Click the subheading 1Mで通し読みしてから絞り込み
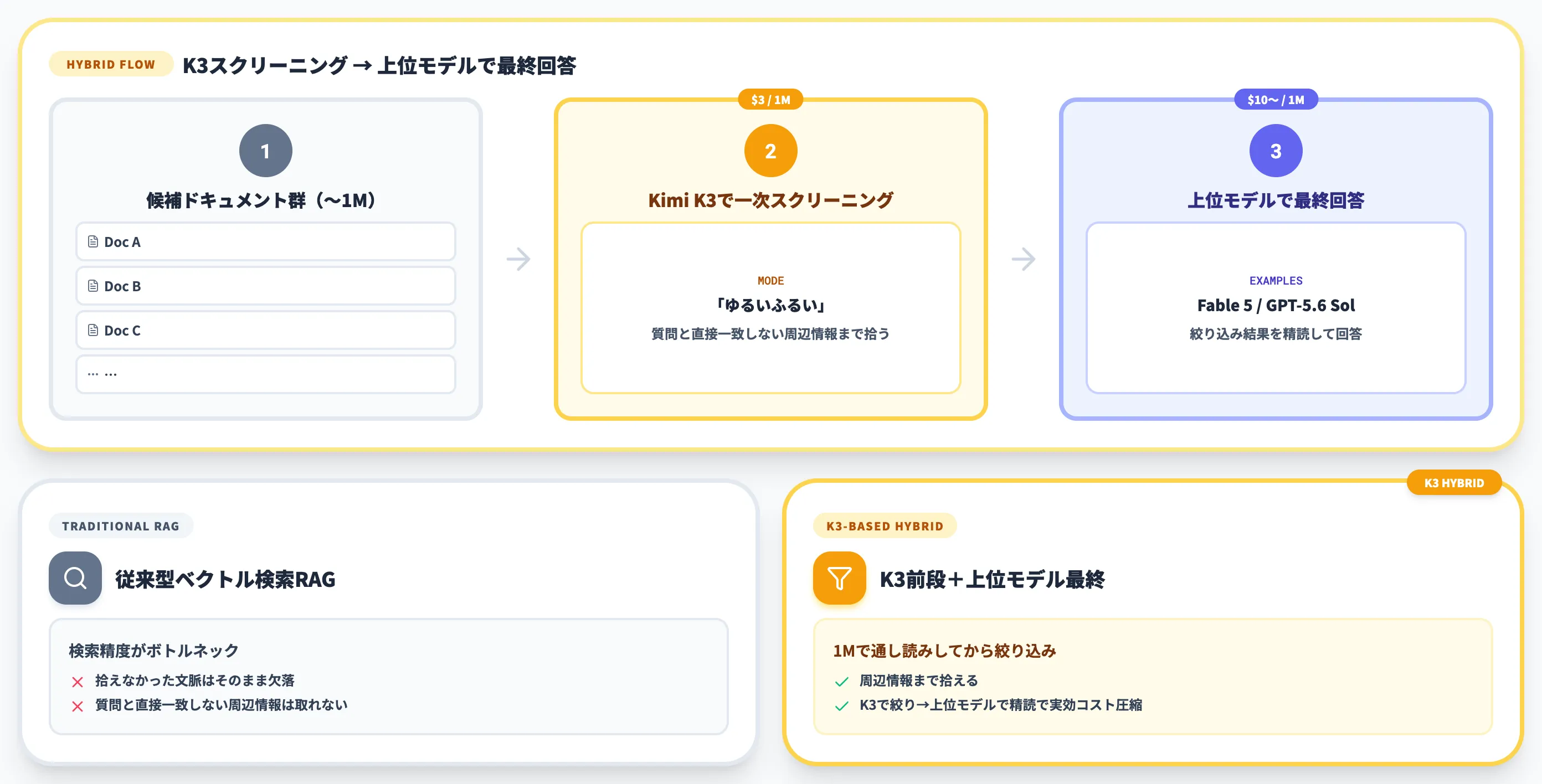1542x784 pixels. pos(944,651)
